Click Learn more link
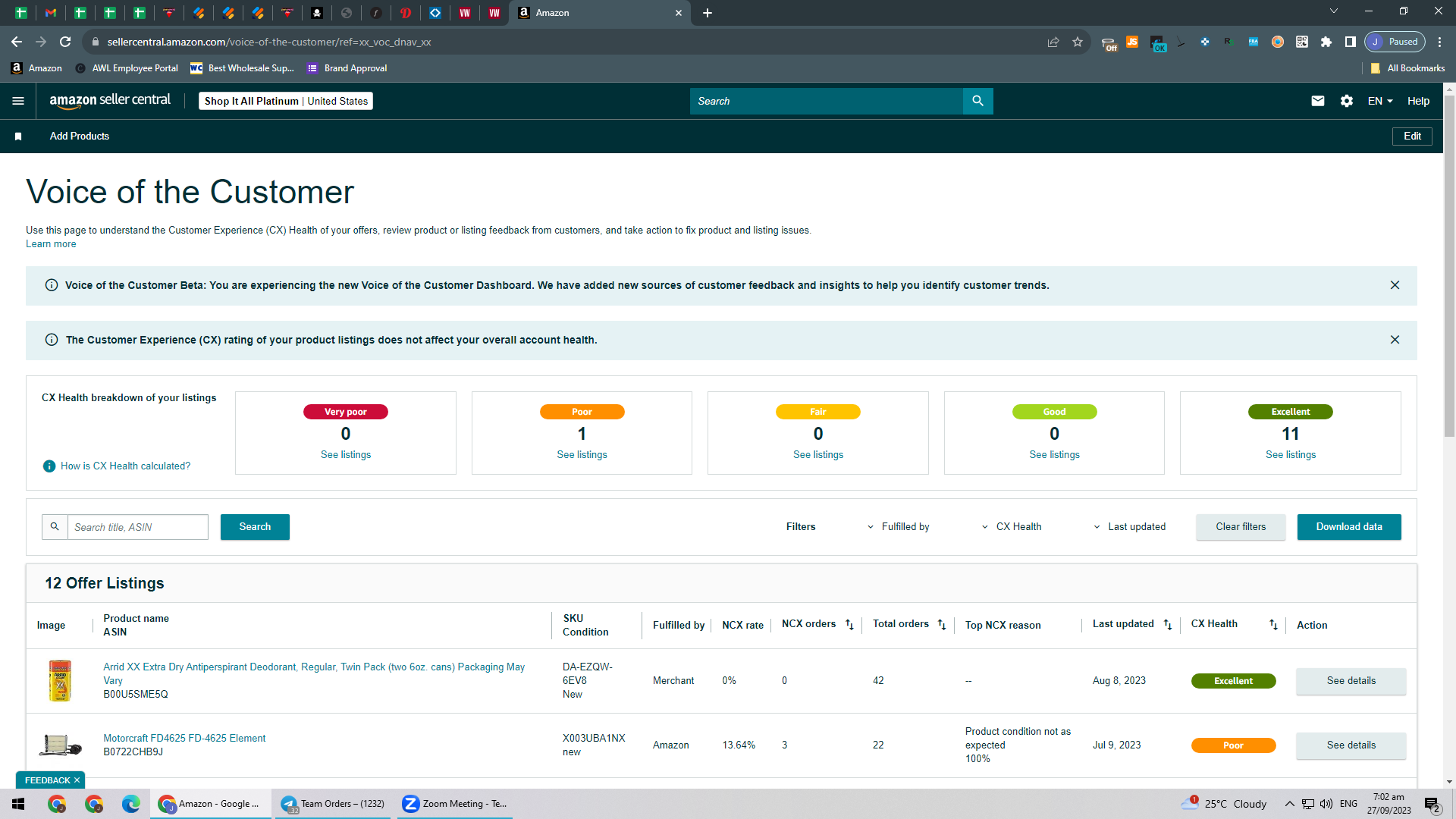This screenshot has width=1456, height=819. (x=51, y=244)
